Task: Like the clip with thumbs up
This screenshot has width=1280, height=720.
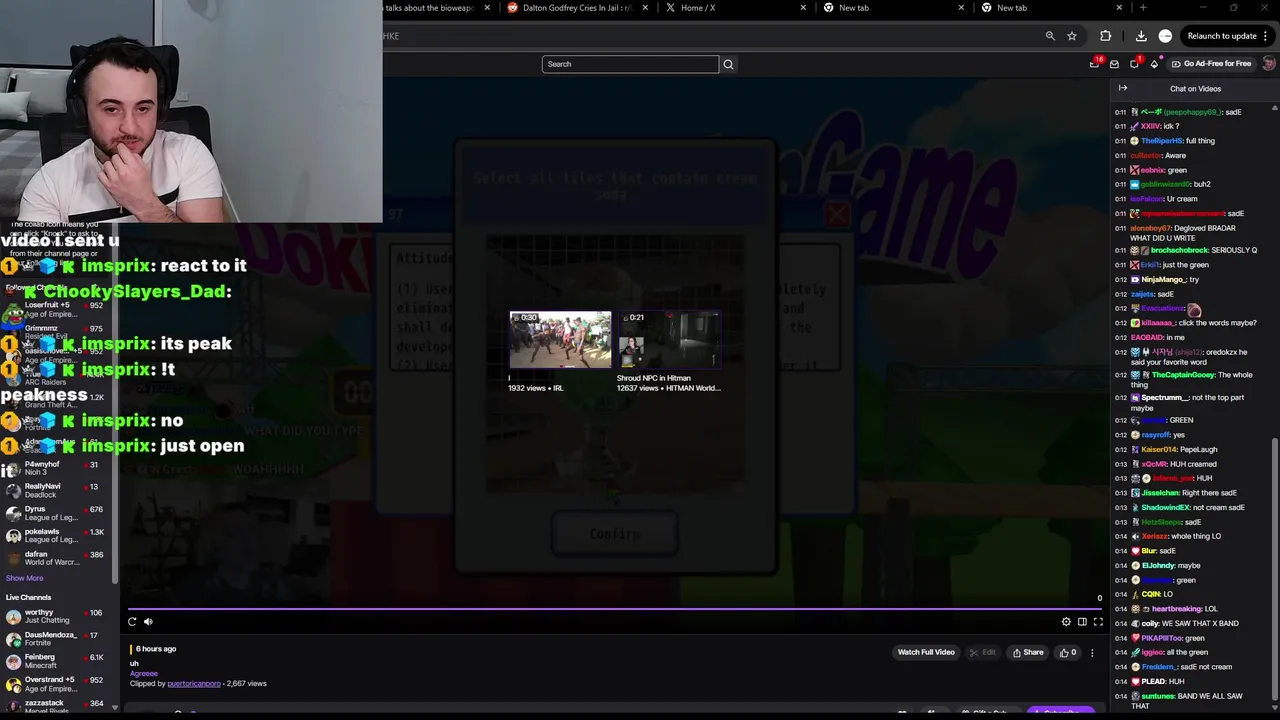Action: 1069,653
